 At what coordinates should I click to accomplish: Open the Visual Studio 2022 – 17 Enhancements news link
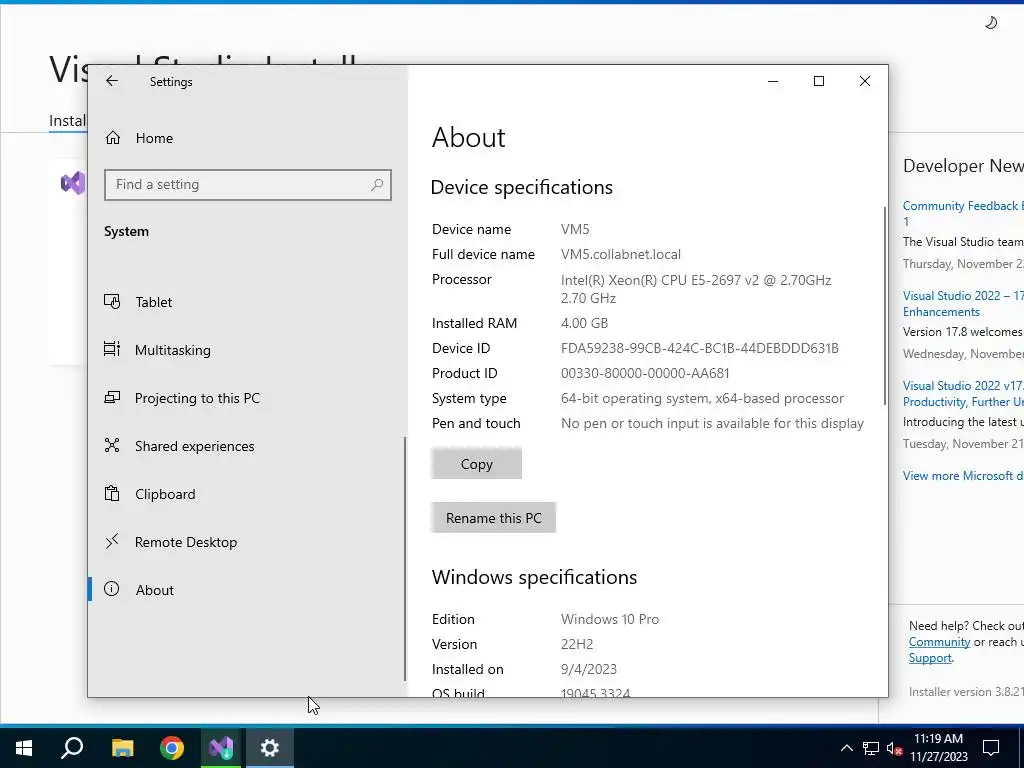(963, 304)
